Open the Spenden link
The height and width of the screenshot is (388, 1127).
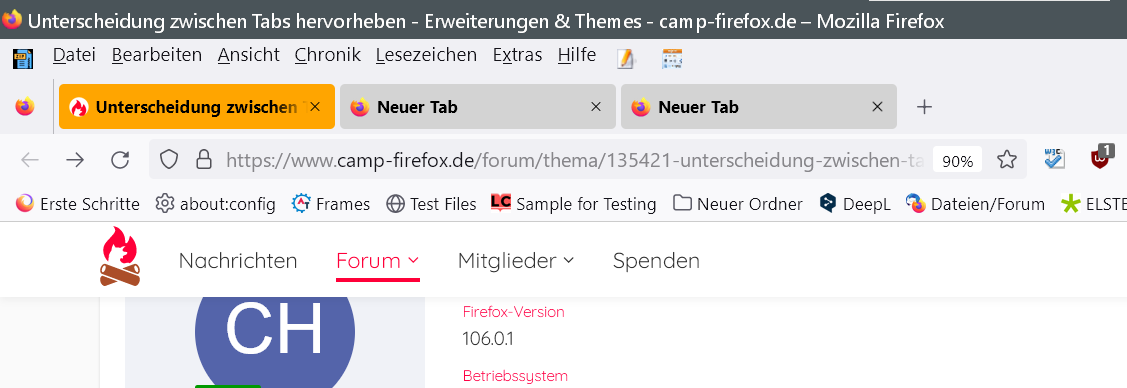(656, 260)
